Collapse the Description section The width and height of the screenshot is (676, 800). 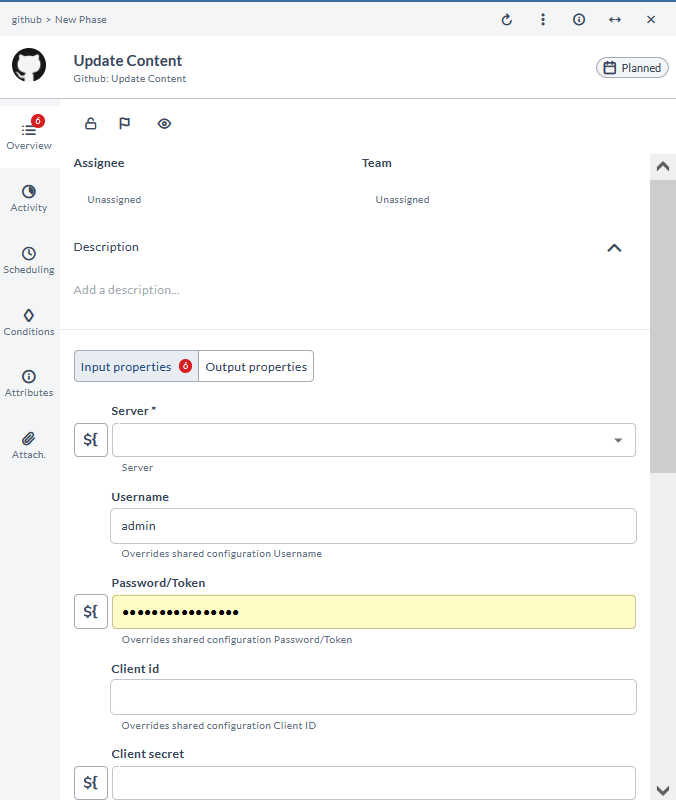(x=614, y=248)
